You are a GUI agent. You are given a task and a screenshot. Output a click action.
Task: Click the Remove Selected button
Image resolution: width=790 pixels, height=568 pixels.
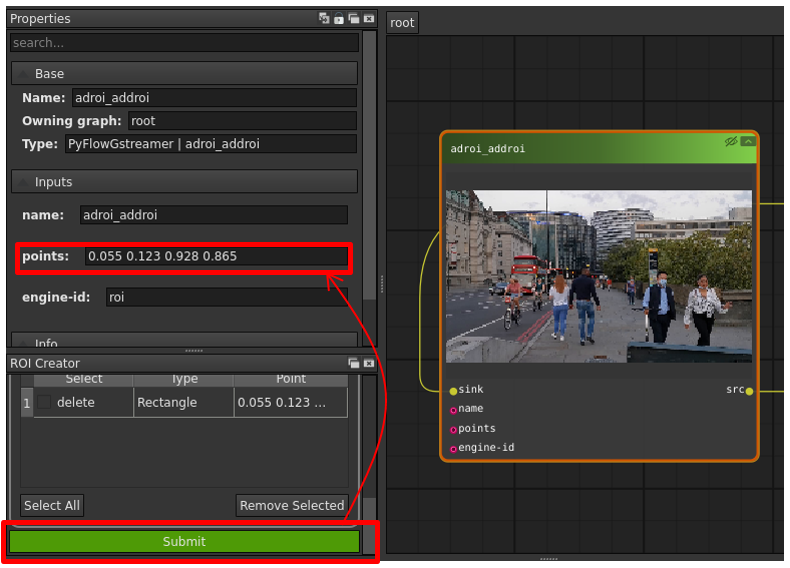pos(292,505)
